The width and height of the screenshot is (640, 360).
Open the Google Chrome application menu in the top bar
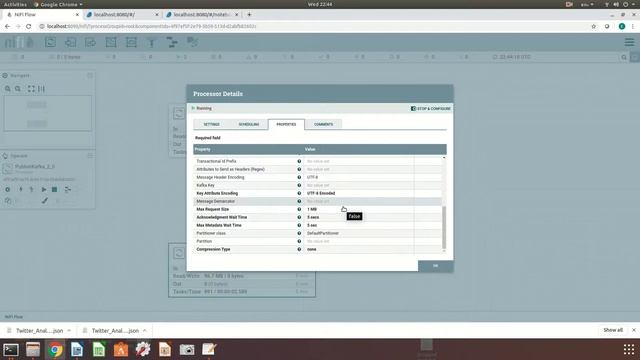58,4
